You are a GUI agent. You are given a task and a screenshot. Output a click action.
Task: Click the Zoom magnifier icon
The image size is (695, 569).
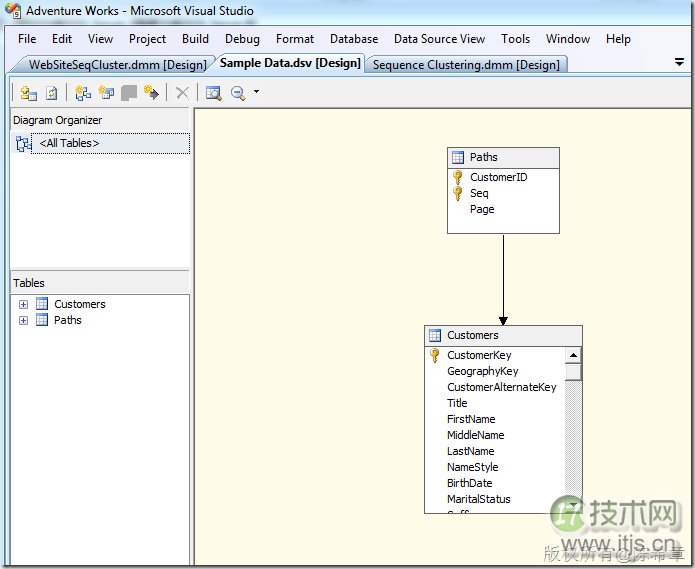[x=238, y=93]
